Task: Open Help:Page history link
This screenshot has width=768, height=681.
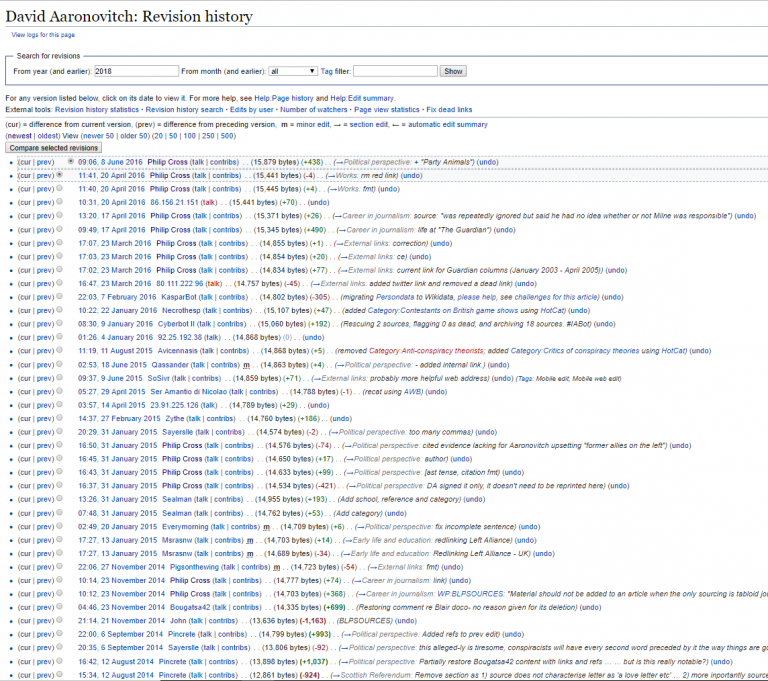Action: [x=284, y=98]
